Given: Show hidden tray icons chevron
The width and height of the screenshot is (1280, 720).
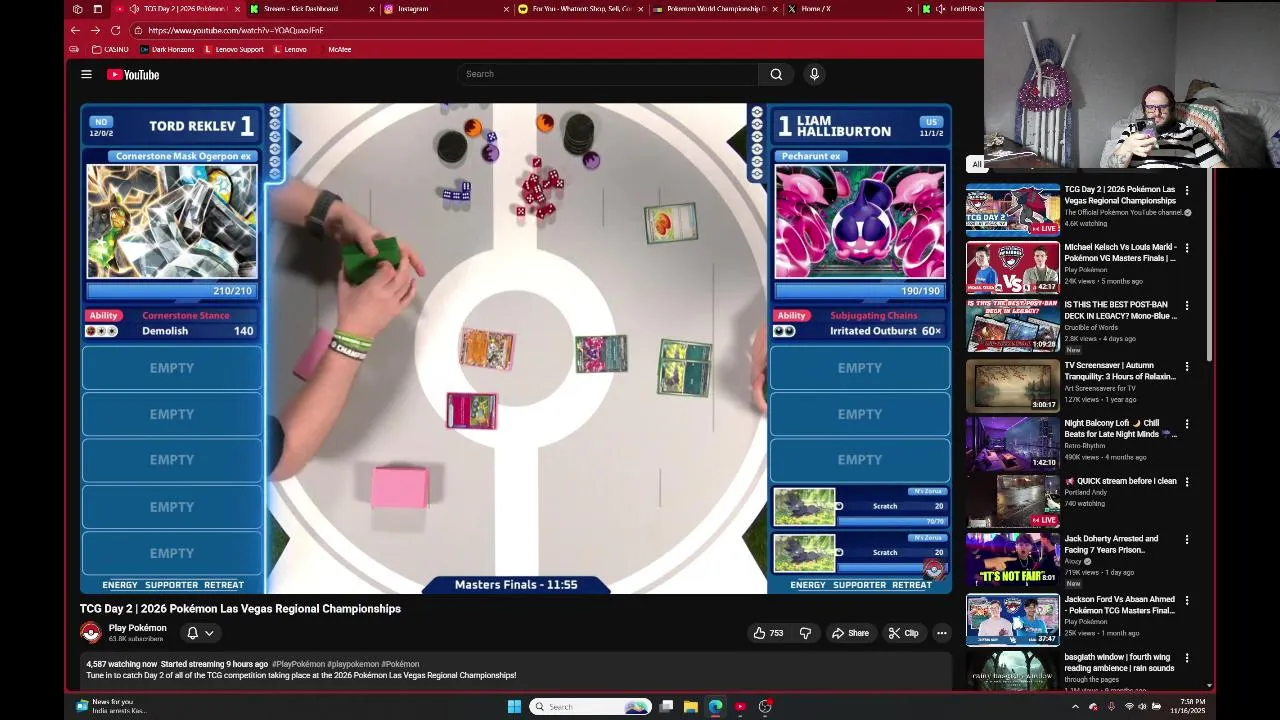Looking at the screenshot, I should [x=1075, y=707].
